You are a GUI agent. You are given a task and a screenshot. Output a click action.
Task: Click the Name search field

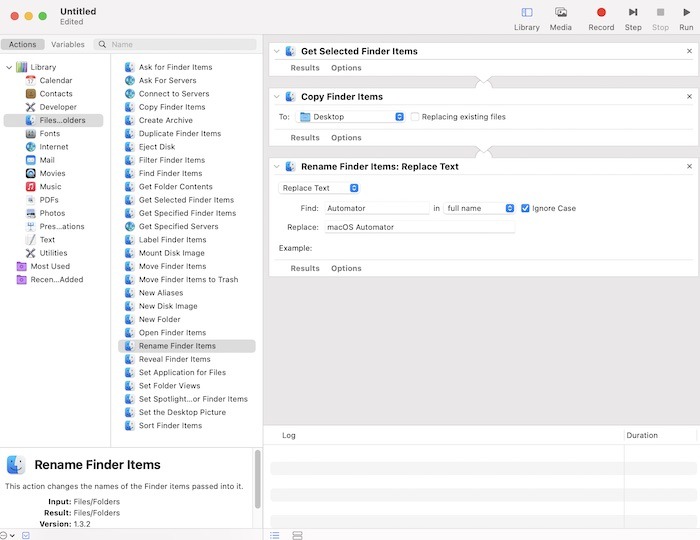pos(175,44)
